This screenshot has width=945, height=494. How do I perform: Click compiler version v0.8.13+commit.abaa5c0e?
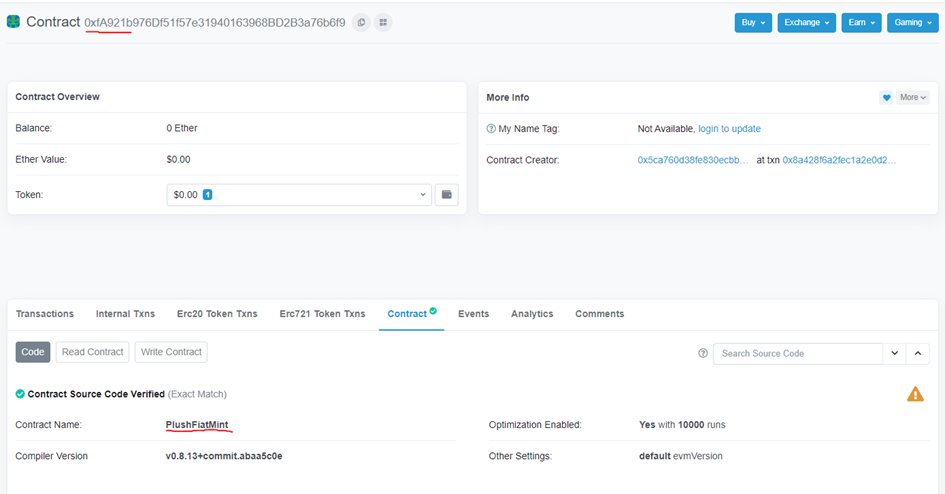pos(224,456)
